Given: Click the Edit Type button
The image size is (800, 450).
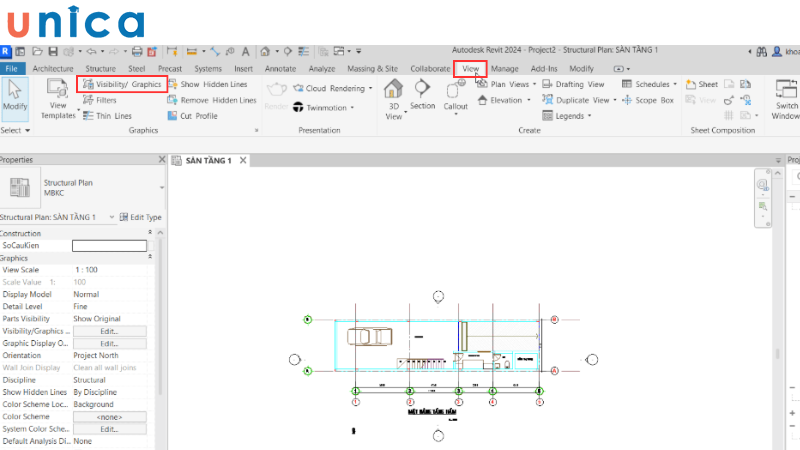Looking at the screenshot, I should [x=140, y=217].
